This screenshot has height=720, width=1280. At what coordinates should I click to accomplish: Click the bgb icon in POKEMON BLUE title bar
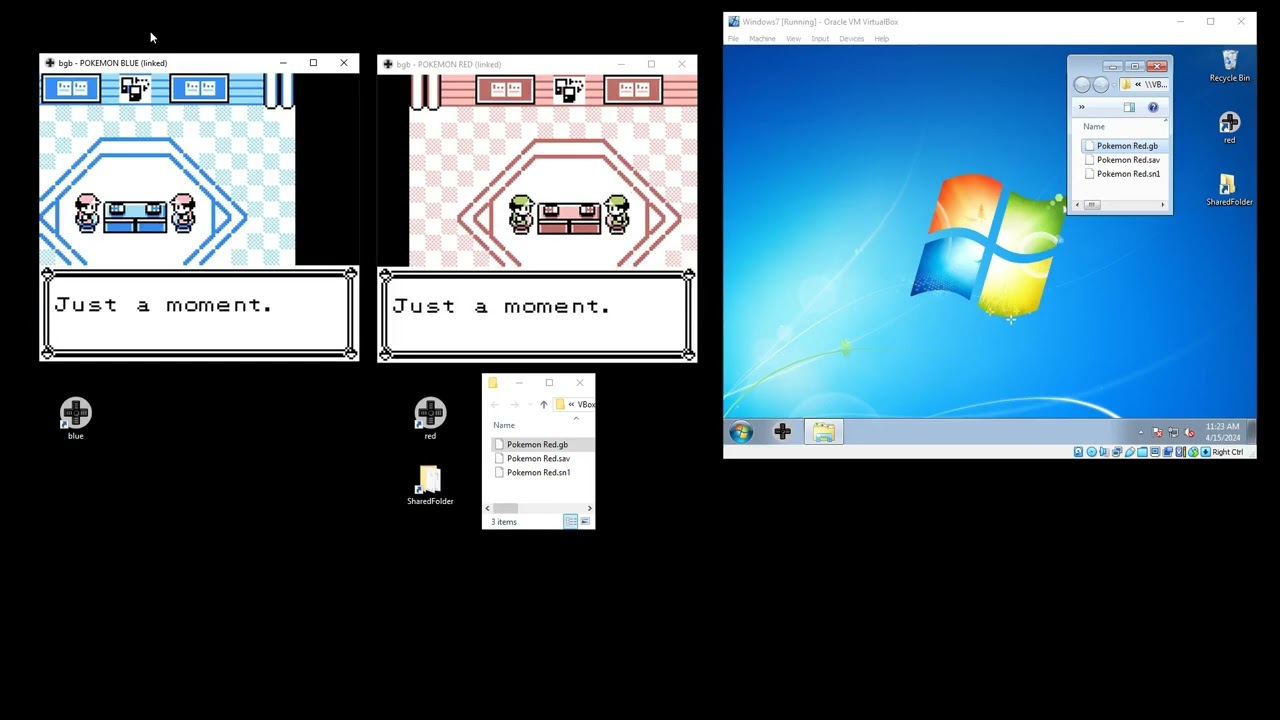[x=50, y=63]
